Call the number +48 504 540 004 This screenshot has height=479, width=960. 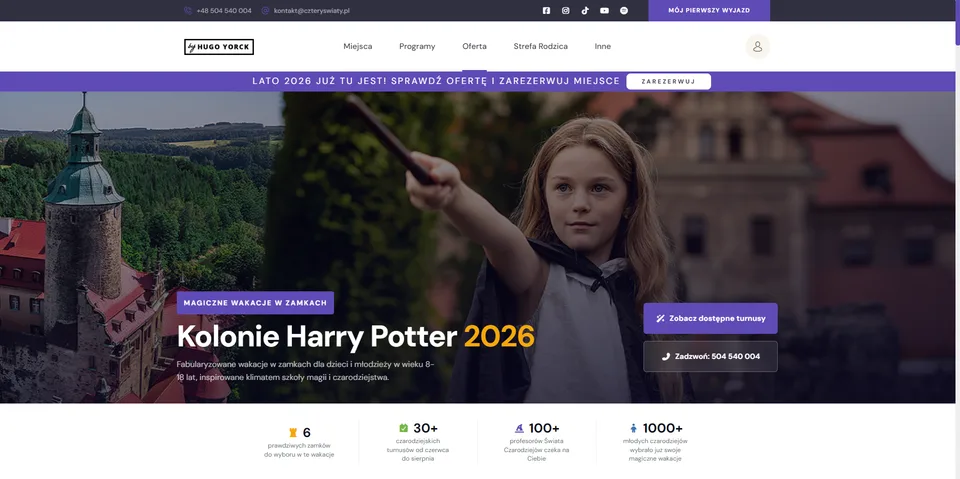[x=224, y=10]
